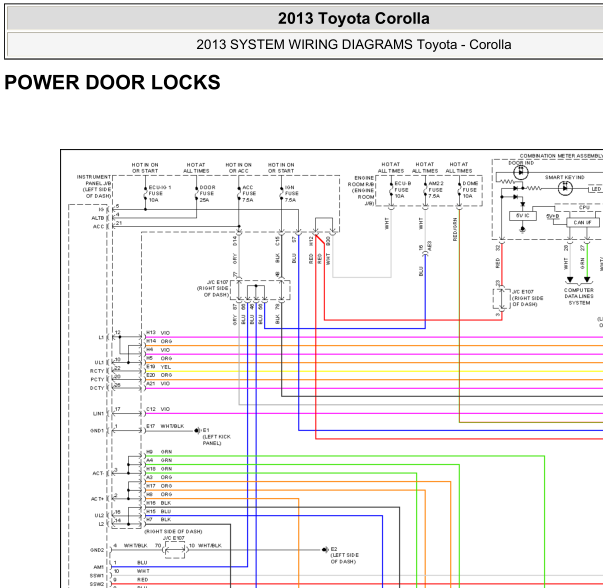Image resolution: width=603 pixels, height=588 pixels.
Task: Click 'H8 ORG' wire label
Action: (159, 494)
